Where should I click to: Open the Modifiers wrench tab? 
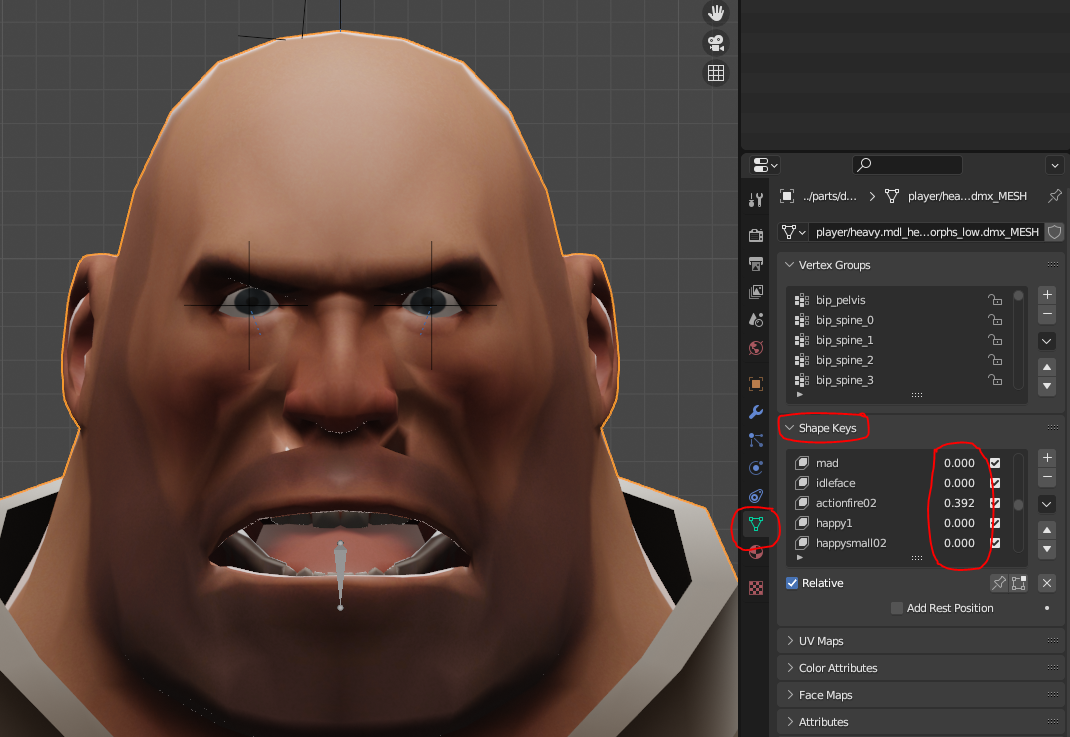tap(755, 411)
